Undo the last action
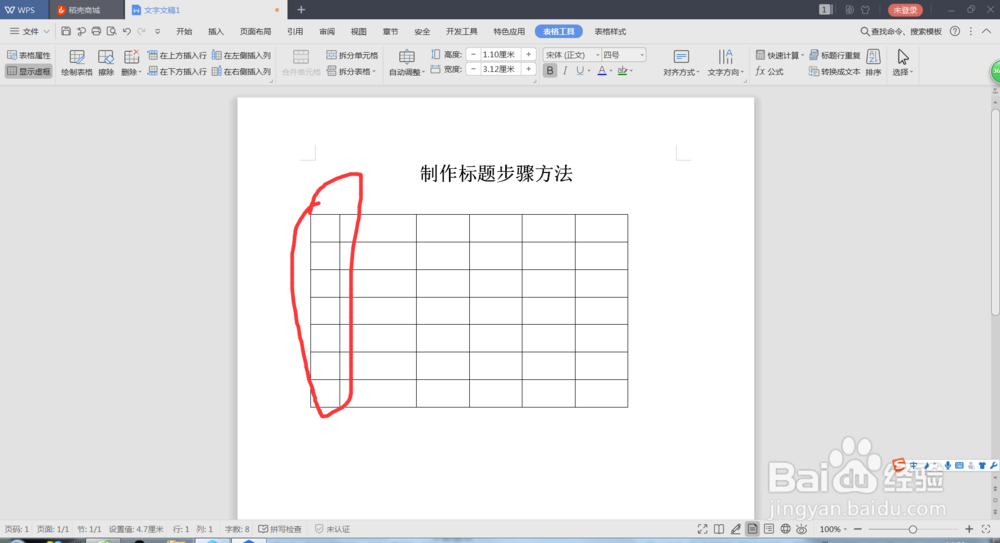Image resolution: width=1000 pixels, height=543 pixels. 127,31
